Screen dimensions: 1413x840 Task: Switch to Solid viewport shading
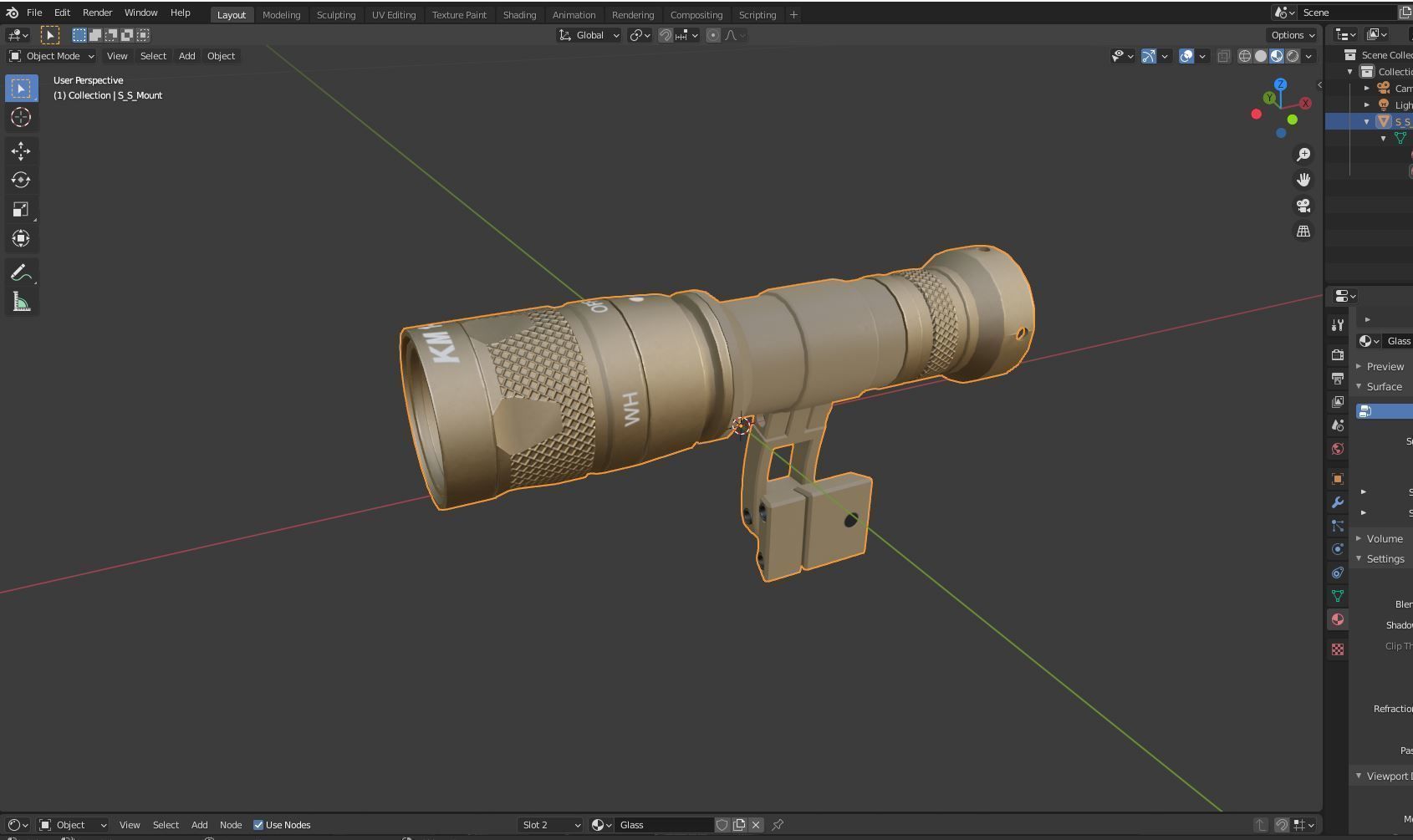point(1261,56)
